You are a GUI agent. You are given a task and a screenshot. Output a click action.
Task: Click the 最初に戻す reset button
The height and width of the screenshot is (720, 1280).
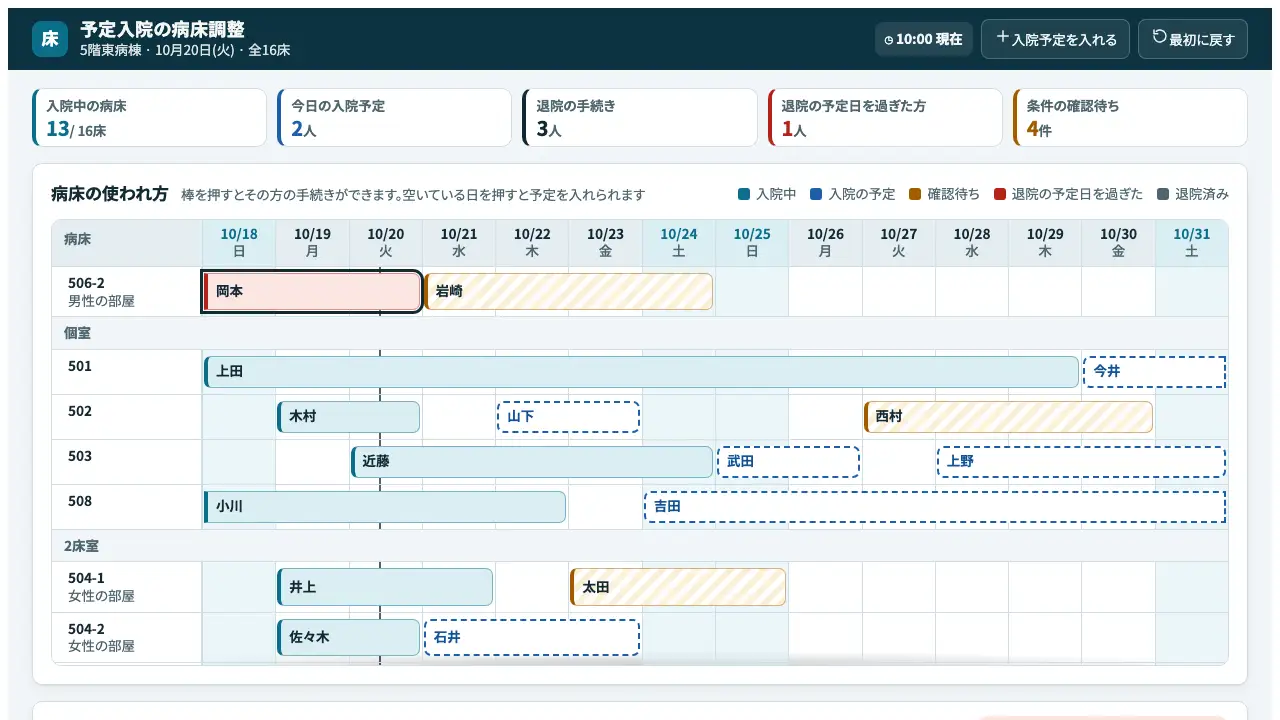coord(1193,39)
